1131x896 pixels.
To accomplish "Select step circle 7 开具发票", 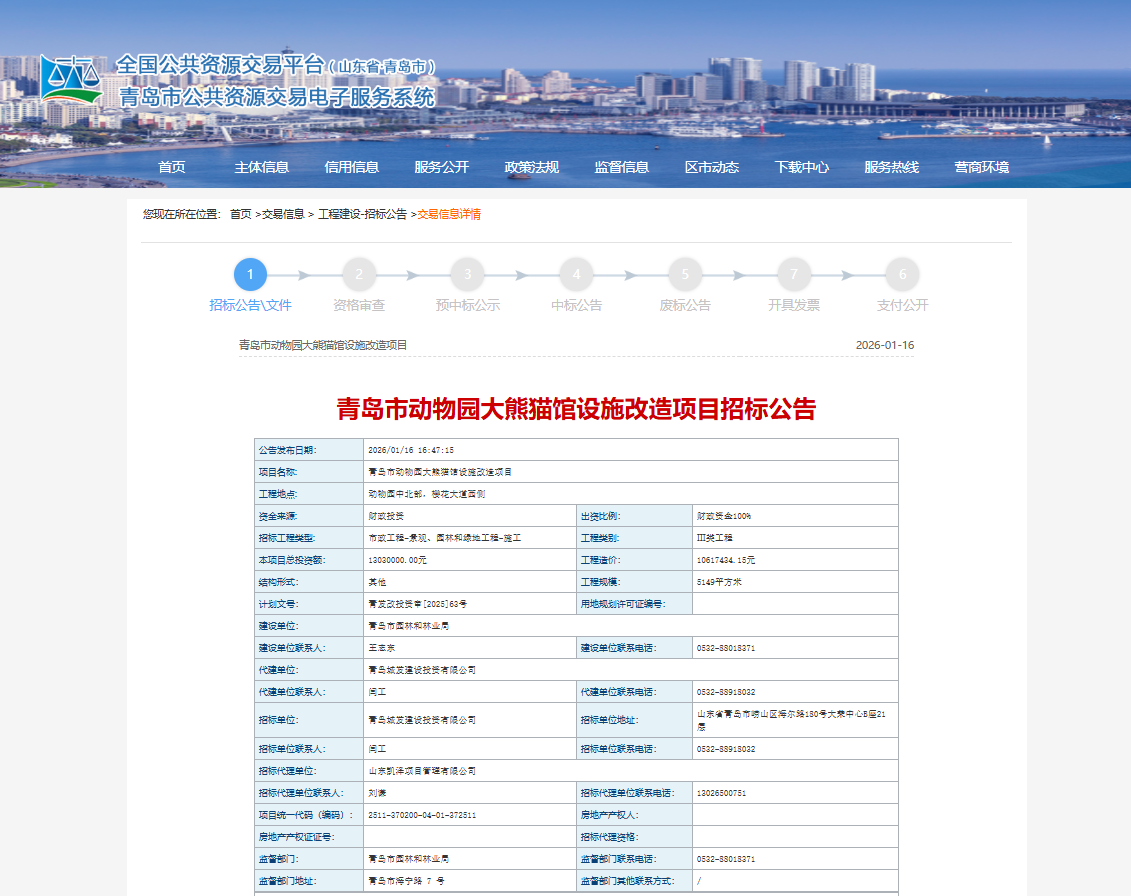I will pyautogui.click(x=794, y=274).
